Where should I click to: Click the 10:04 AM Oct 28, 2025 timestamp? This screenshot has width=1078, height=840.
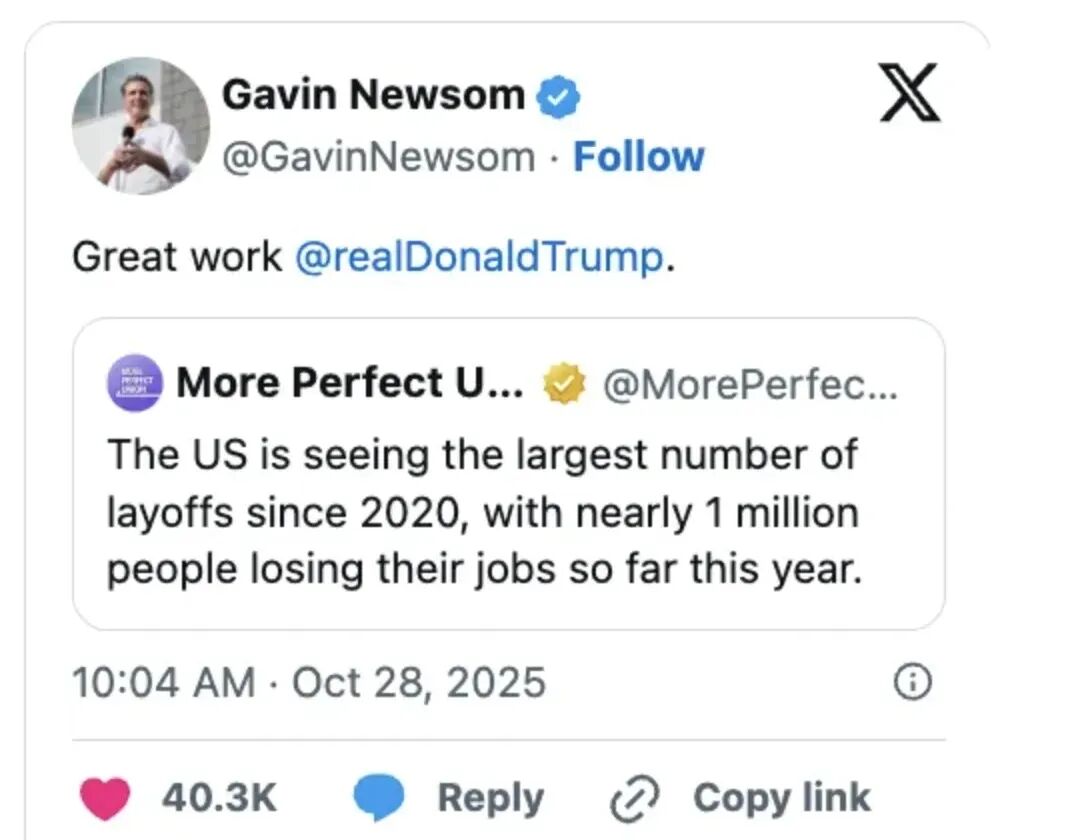[309, 683]
